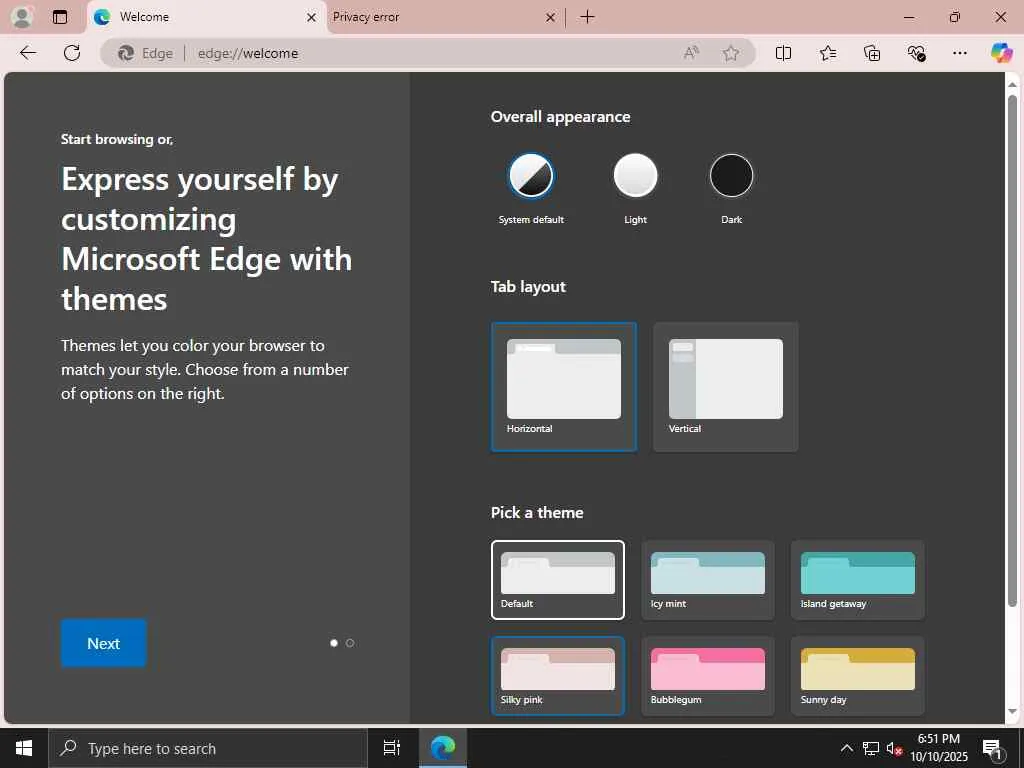Open Collections icon

pos(872,53)
